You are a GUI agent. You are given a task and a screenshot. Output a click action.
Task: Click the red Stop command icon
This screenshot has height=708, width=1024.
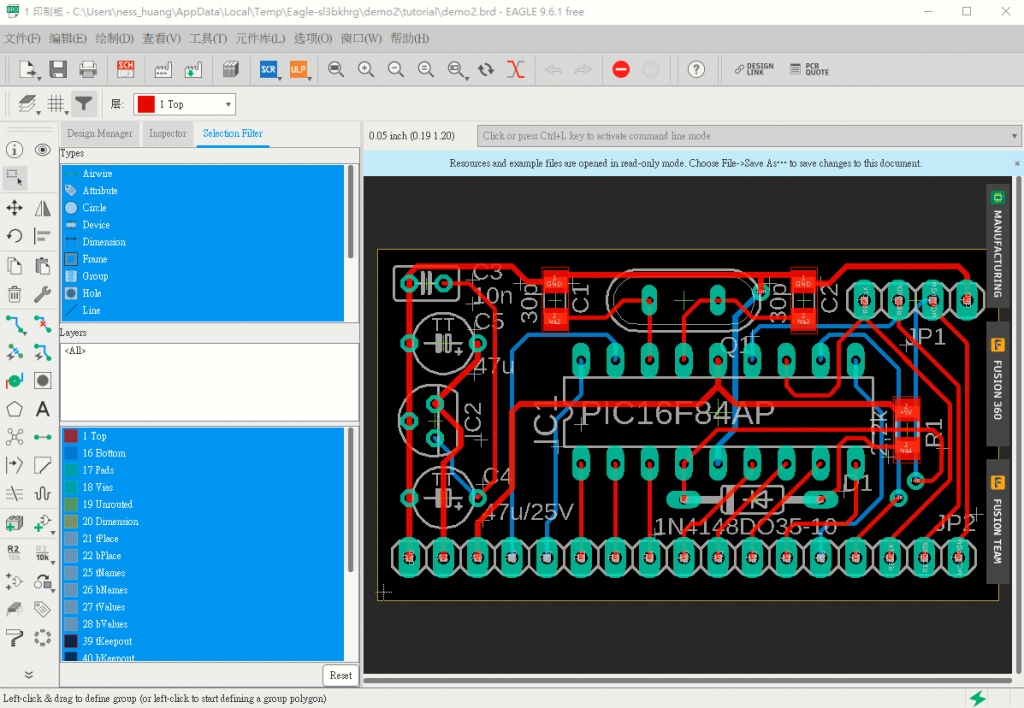(x=621, y=69)
